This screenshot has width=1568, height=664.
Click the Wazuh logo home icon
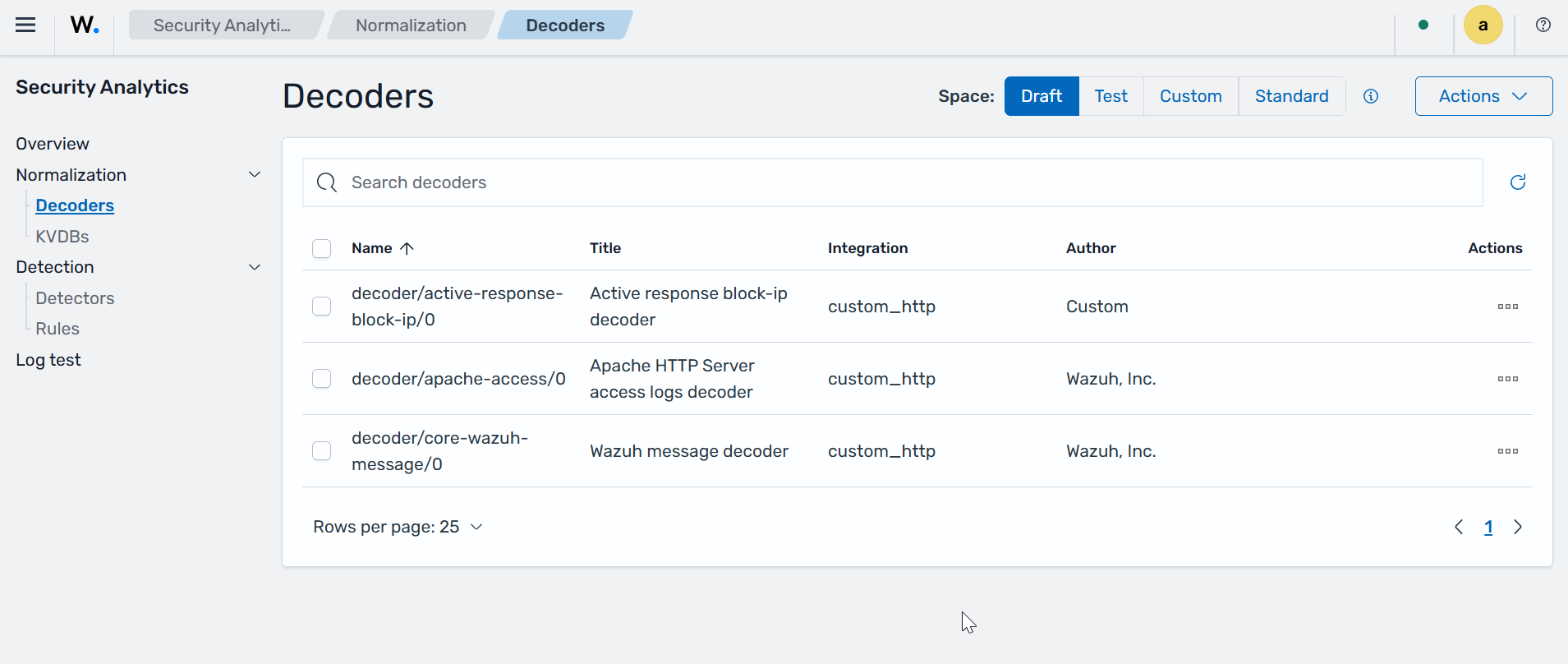[85, 25]
